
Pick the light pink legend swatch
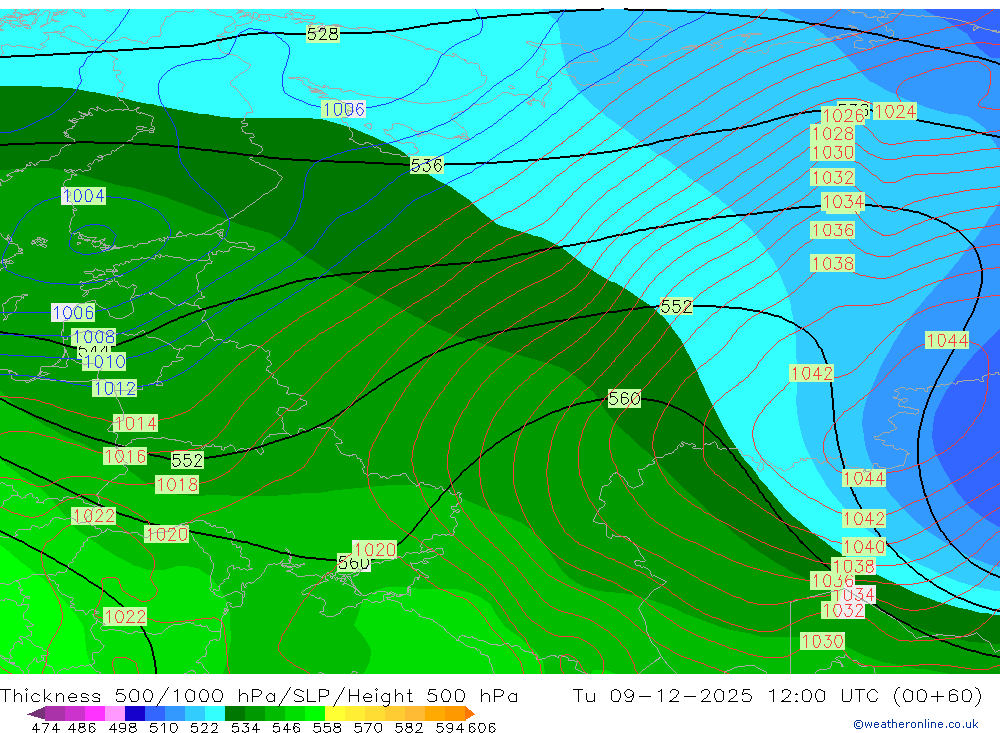tap(114, 713)
